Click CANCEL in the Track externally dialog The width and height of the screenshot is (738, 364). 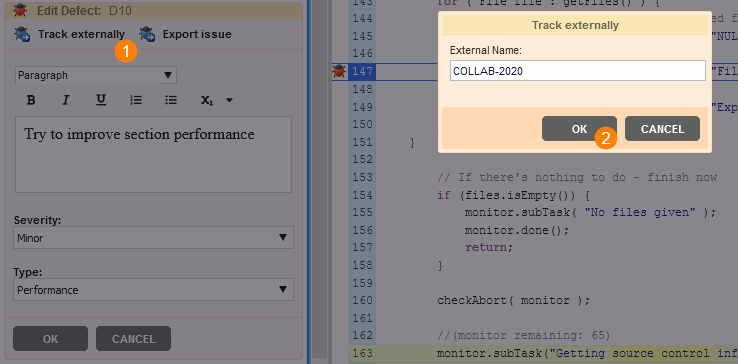(x=662, y=129)
